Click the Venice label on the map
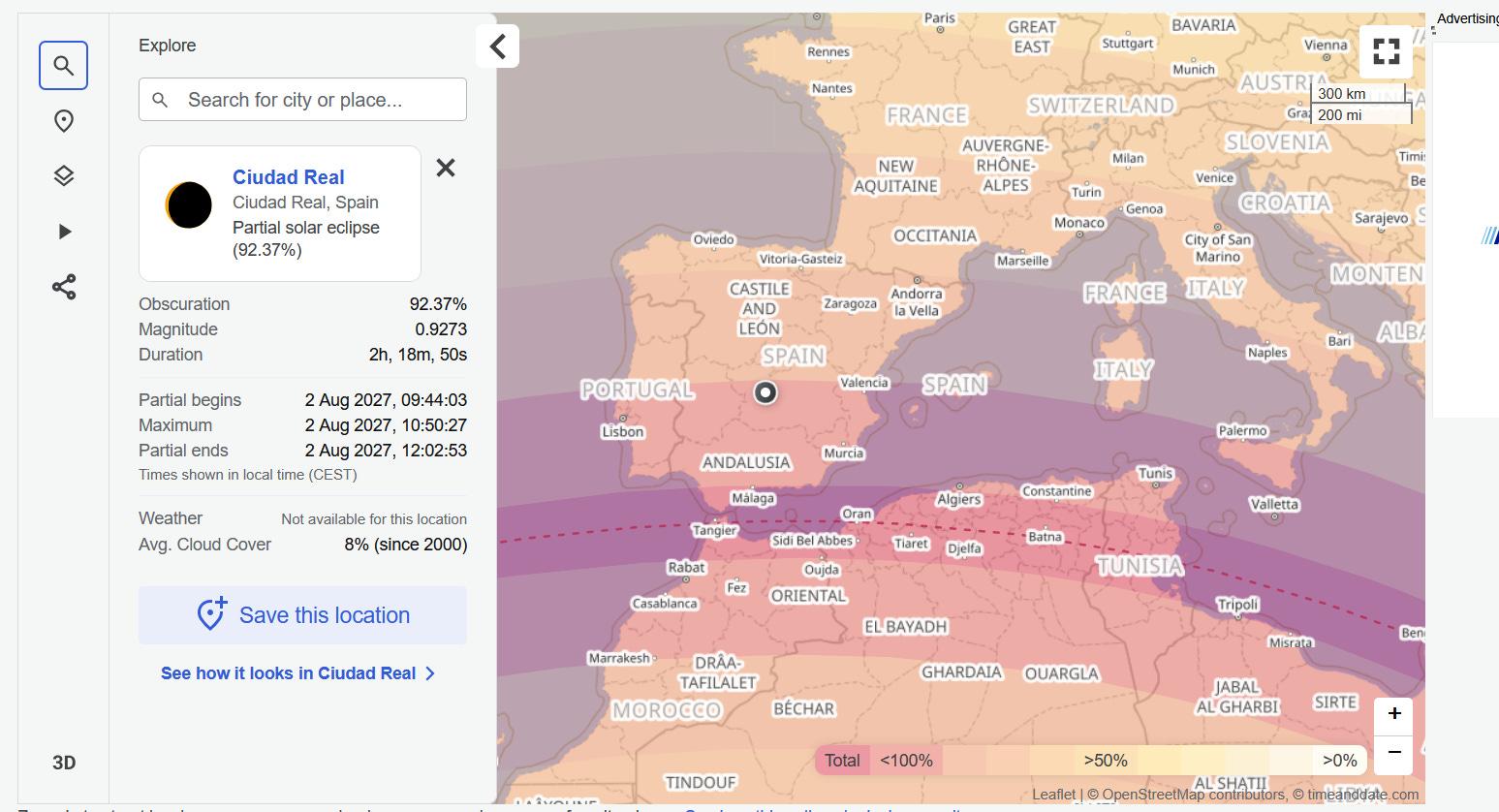 [x=1215, y=178]
